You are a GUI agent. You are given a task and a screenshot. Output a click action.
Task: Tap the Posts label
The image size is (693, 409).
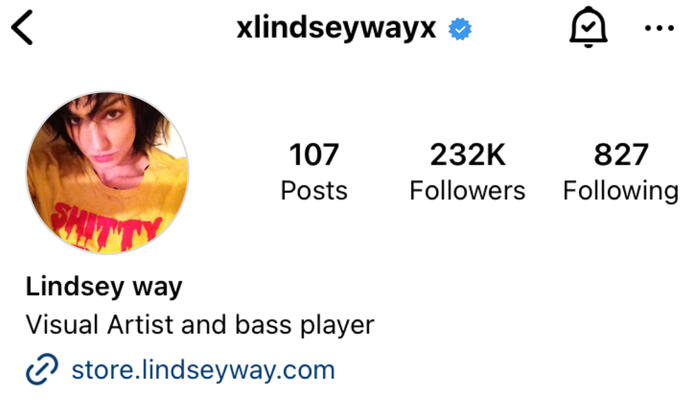pyautogui.click(x=314, y=191)
